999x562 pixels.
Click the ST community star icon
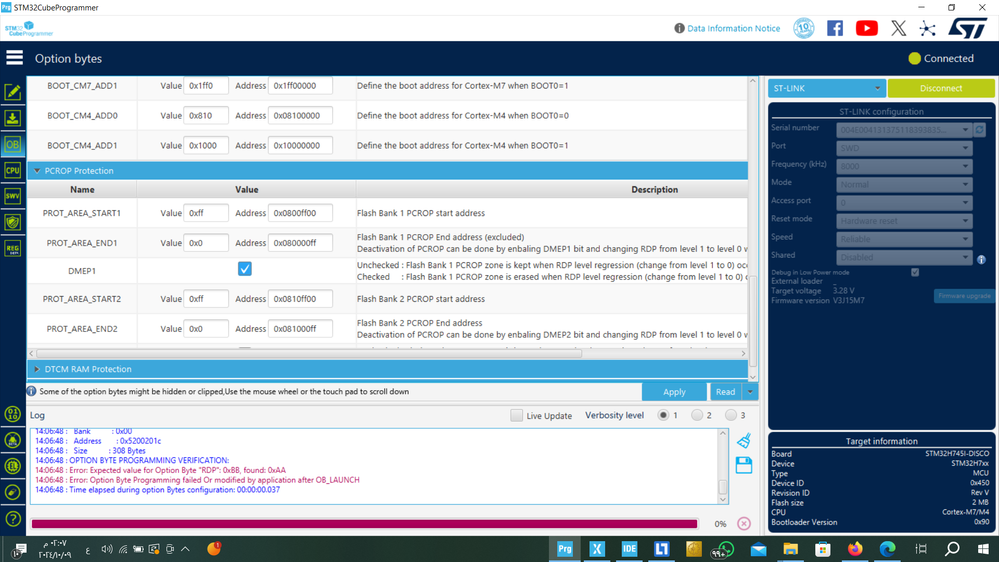(x=928, y=28)
